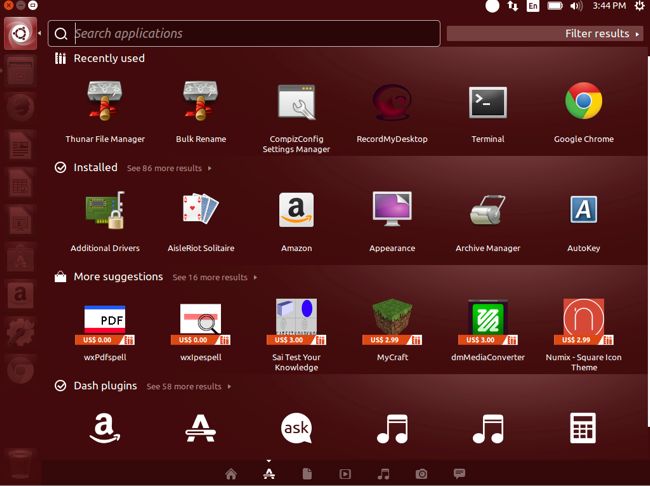The image size is (650, 486).
Task: Open the sound volume indicator
Action: (x=576, y=6)
